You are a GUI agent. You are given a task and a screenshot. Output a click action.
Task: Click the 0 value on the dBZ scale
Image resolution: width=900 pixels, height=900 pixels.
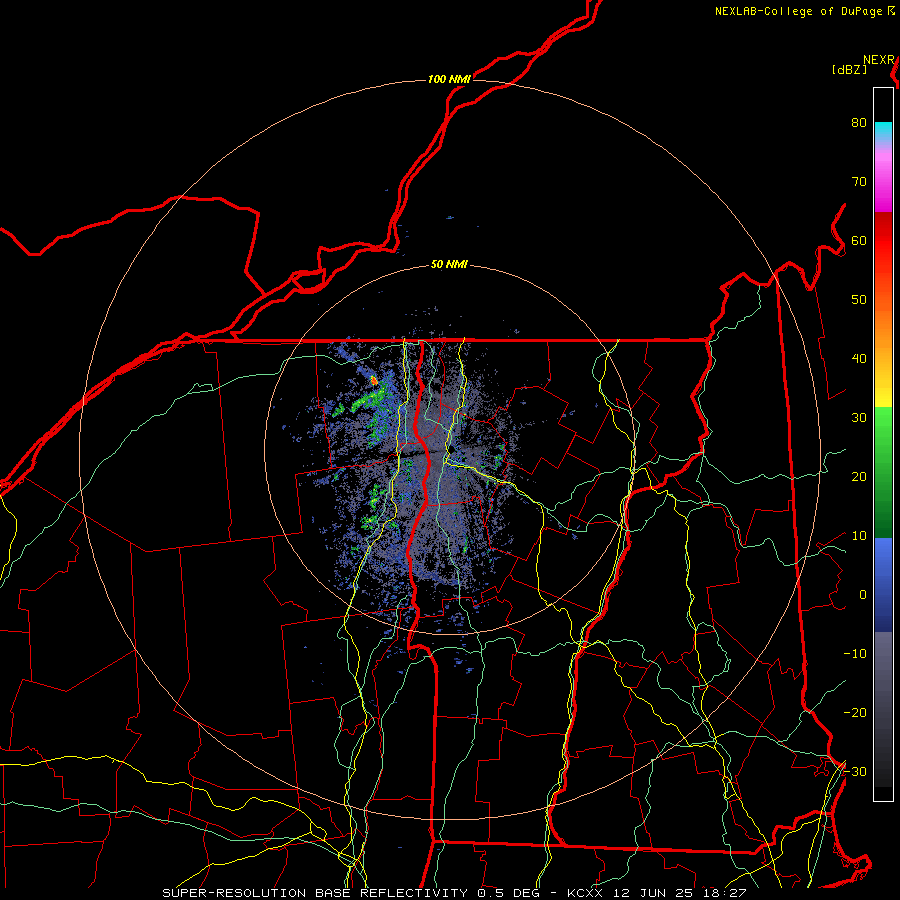click(x=863, y=595)
